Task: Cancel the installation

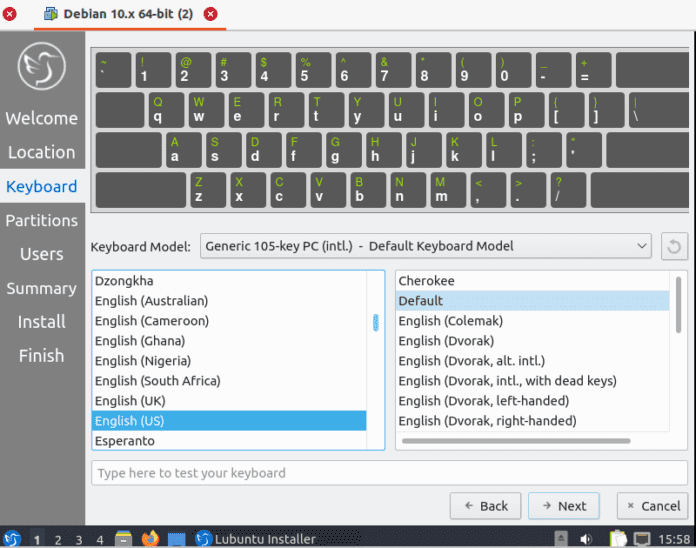Action: click(x=652, y=506)
